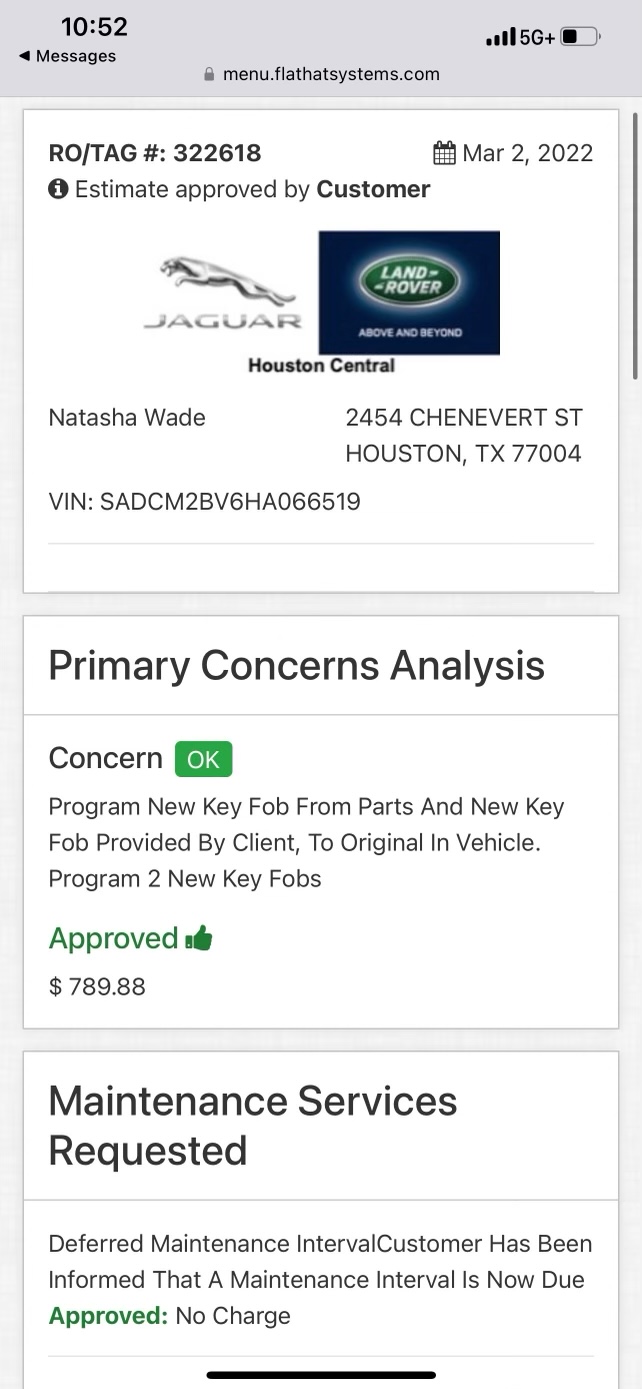Click the calendar icon beside Mar 2, 2022

tap(444, 152)
